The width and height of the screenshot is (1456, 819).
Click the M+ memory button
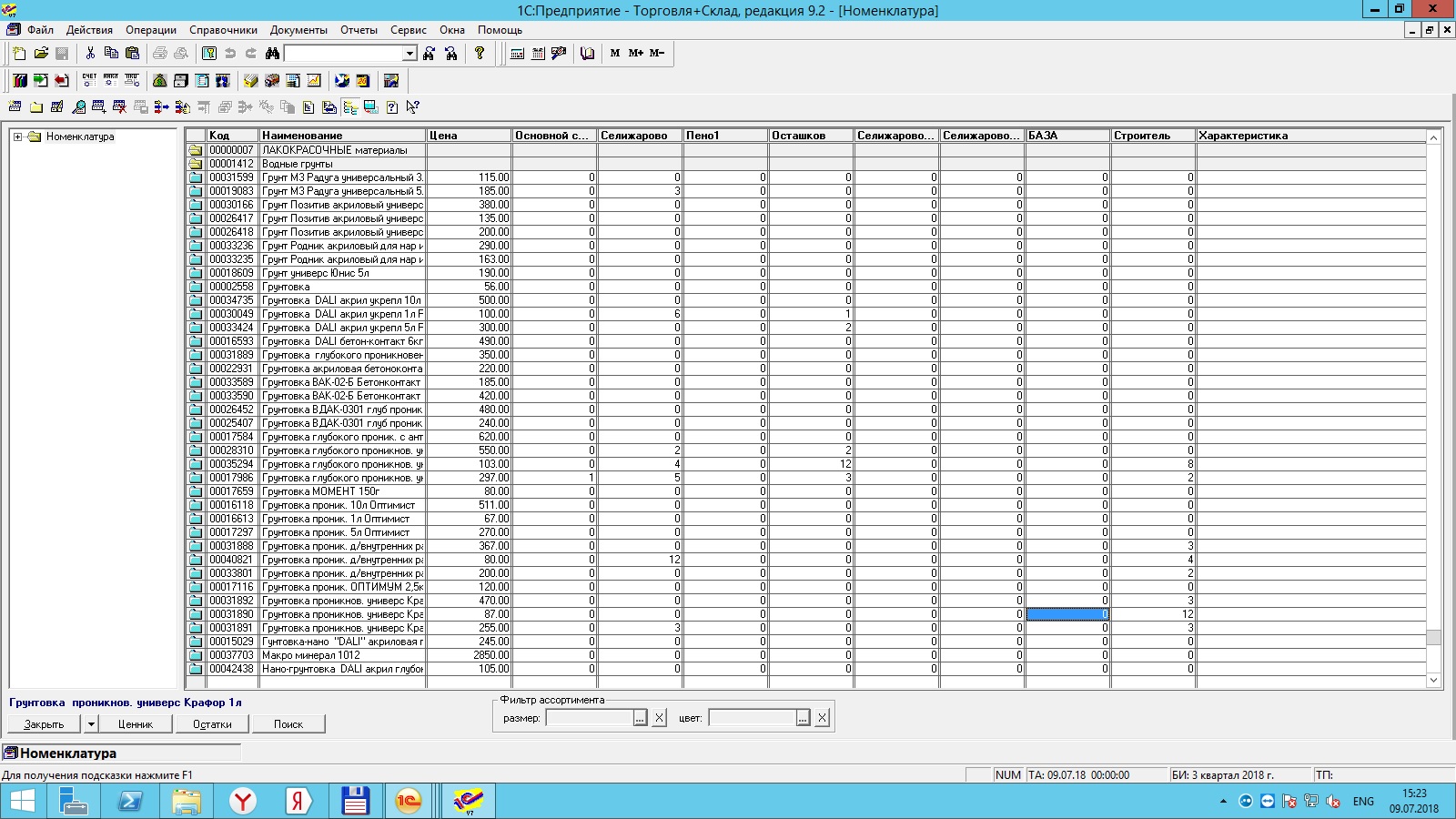coord(635,54)
